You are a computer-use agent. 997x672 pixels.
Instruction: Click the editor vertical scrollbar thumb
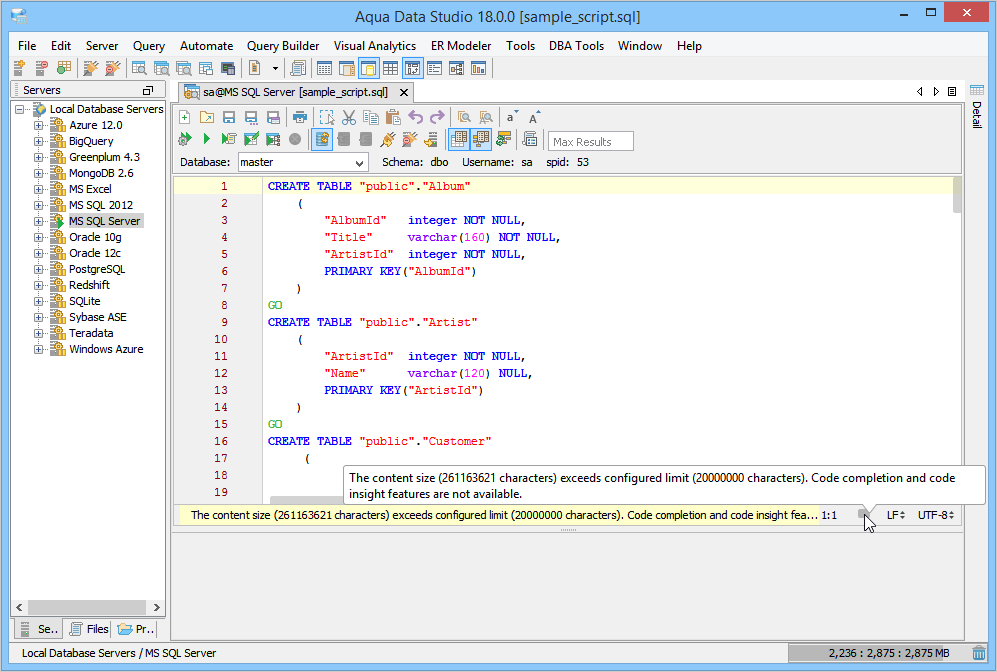957,195
